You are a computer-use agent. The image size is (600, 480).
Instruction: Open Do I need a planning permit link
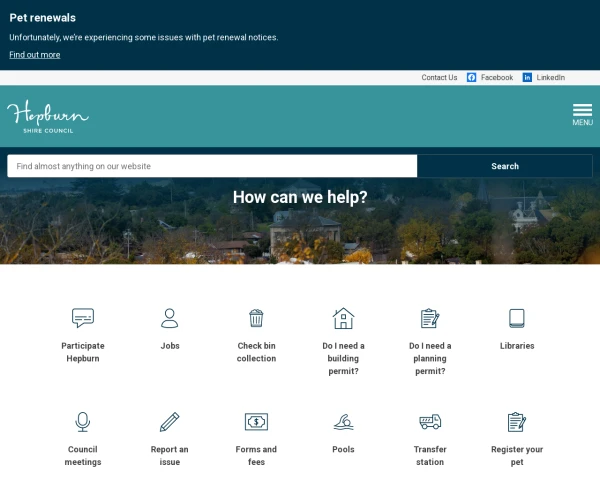430,358
